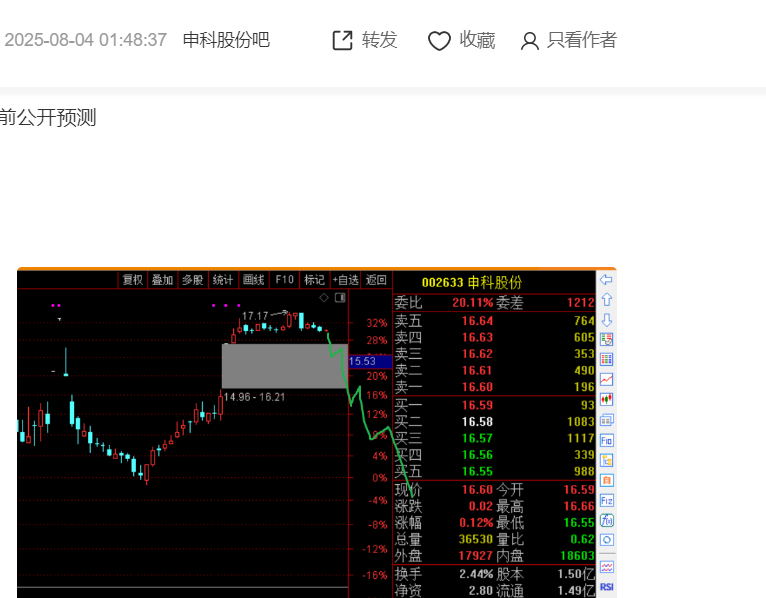The image size is (766, 598).
Task: Click the F10 icon in sidebar
Action: click(606, 440)
